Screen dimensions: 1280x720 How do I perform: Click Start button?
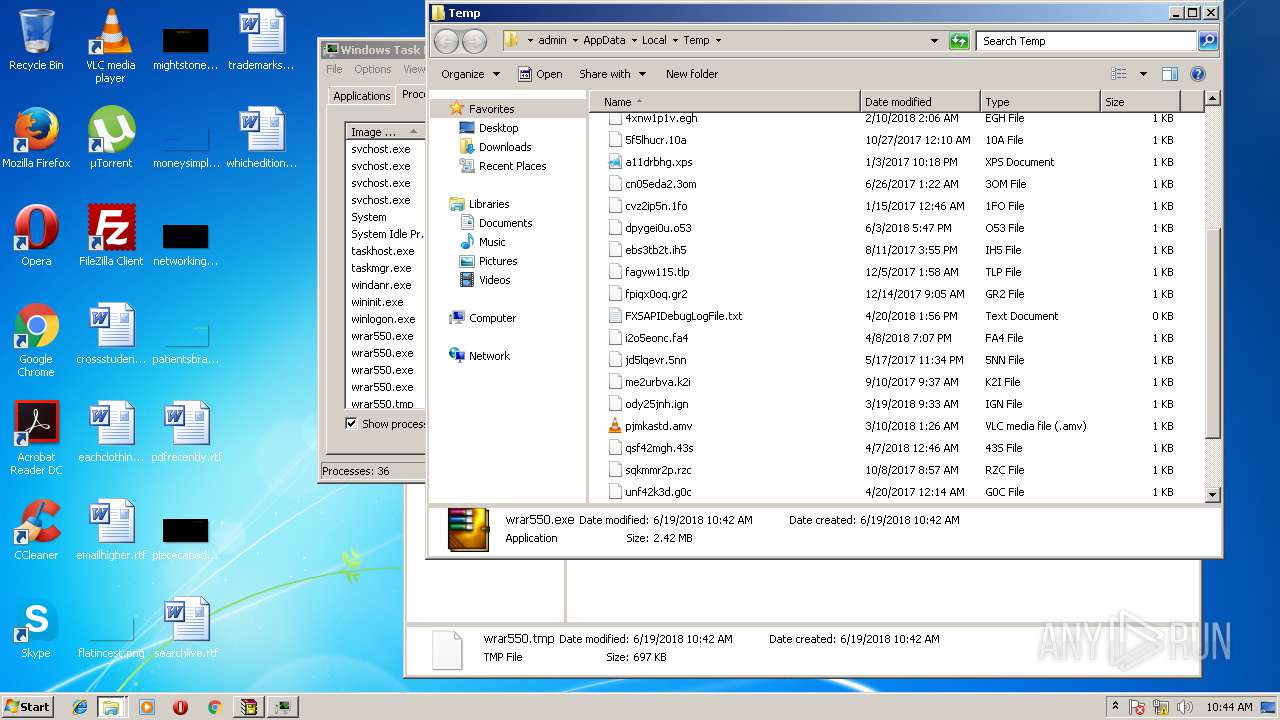coord(28,707)
